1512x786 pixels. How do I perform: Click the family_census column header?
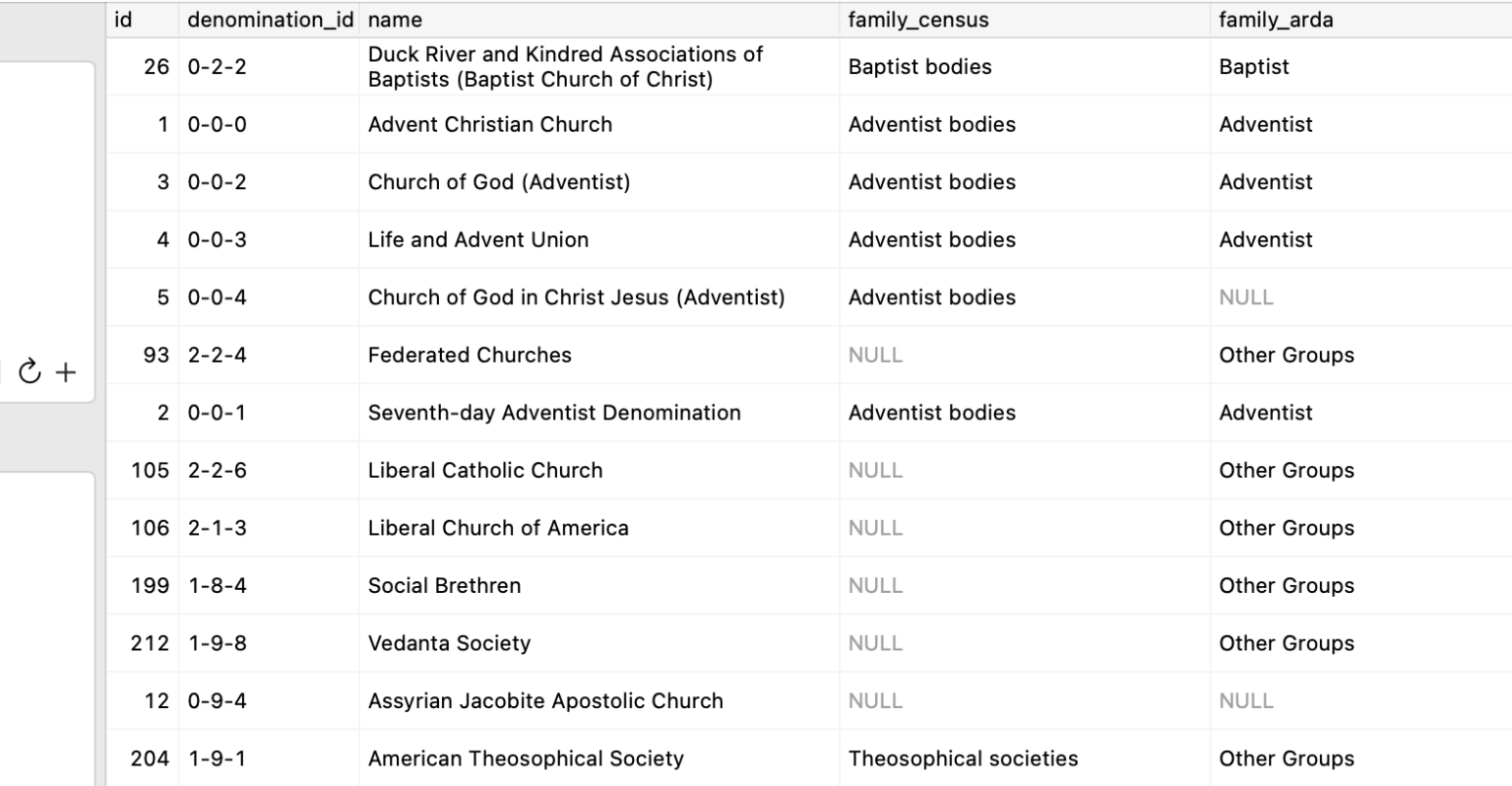(x=917, y=20)
